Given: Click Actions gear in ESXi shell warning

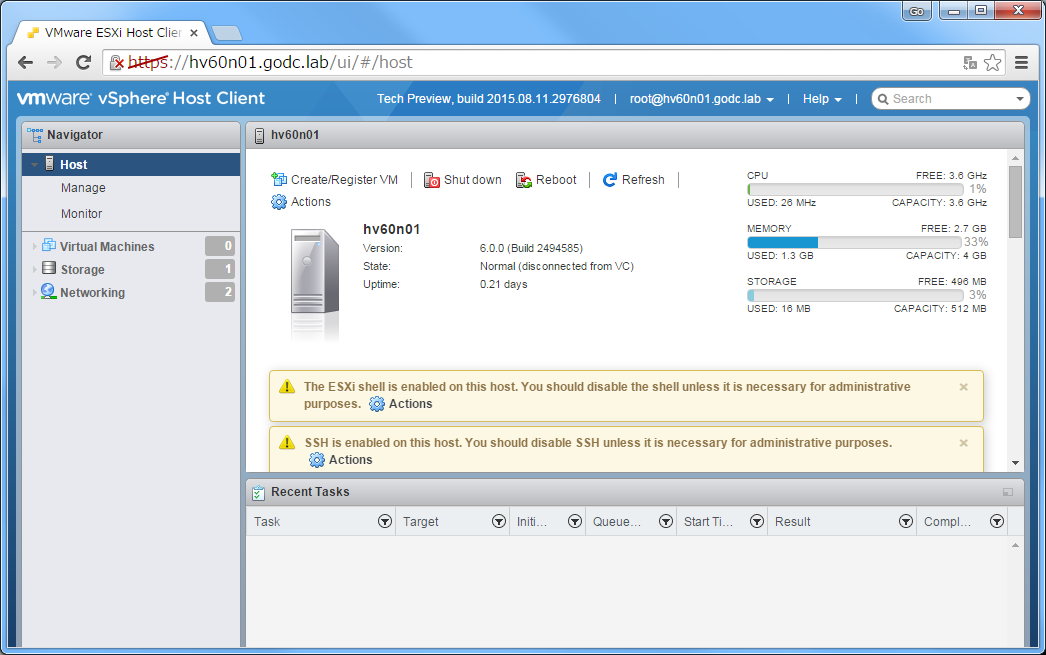Looking at the screenshot, I should pos(377,404).
